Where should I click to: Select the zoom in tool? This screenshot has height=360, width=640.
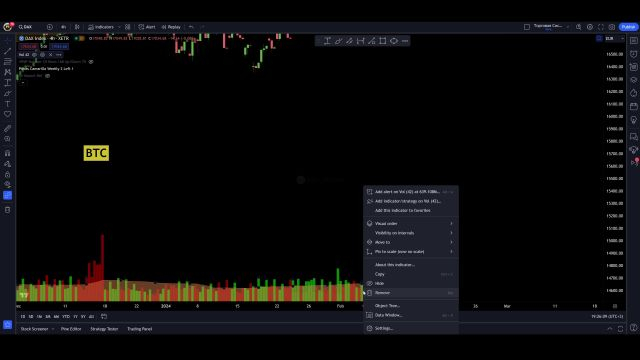[7, 139]
